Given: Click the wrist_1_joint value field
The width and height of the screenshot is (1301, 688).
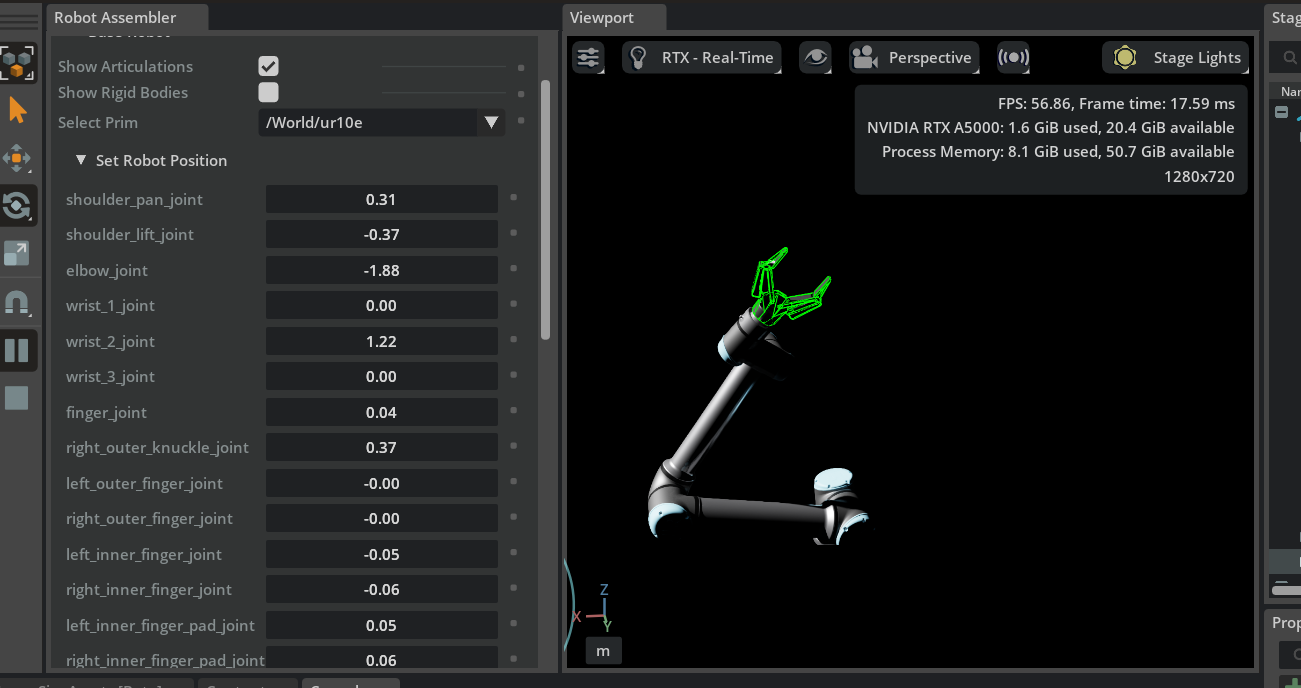Looking at the screenshot, I should (x=381, y=305).
